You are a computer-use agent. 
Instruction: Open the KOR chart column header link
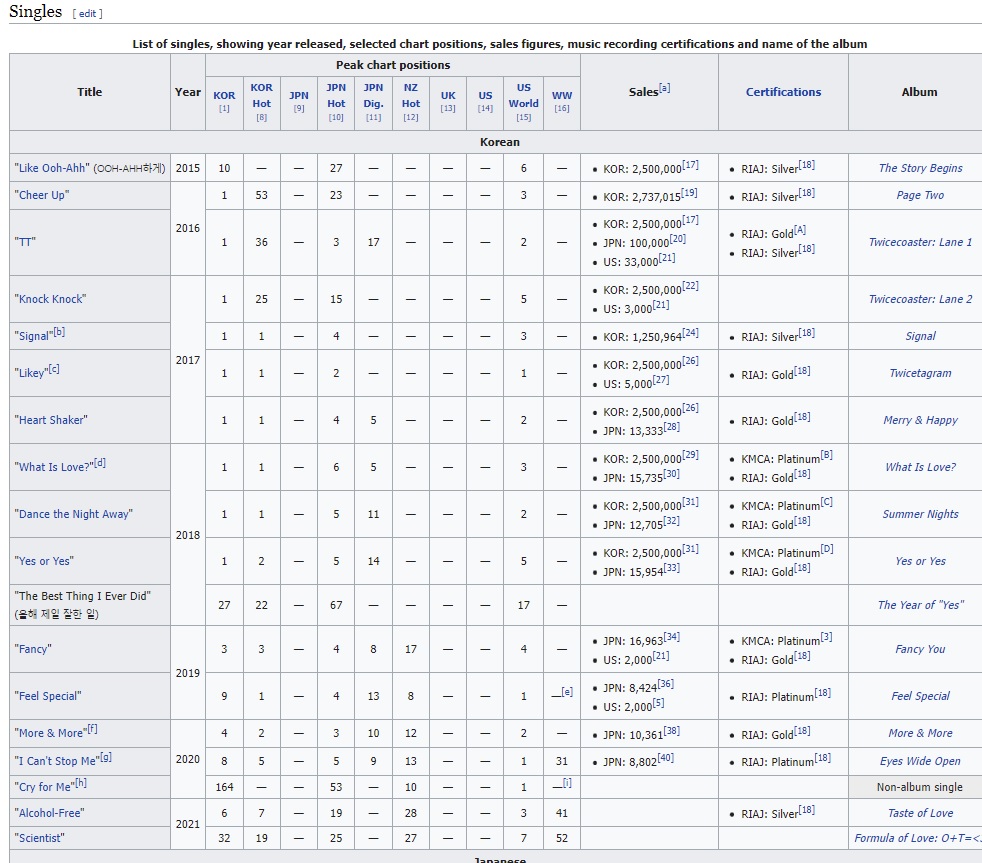click(x=224, y=95)
